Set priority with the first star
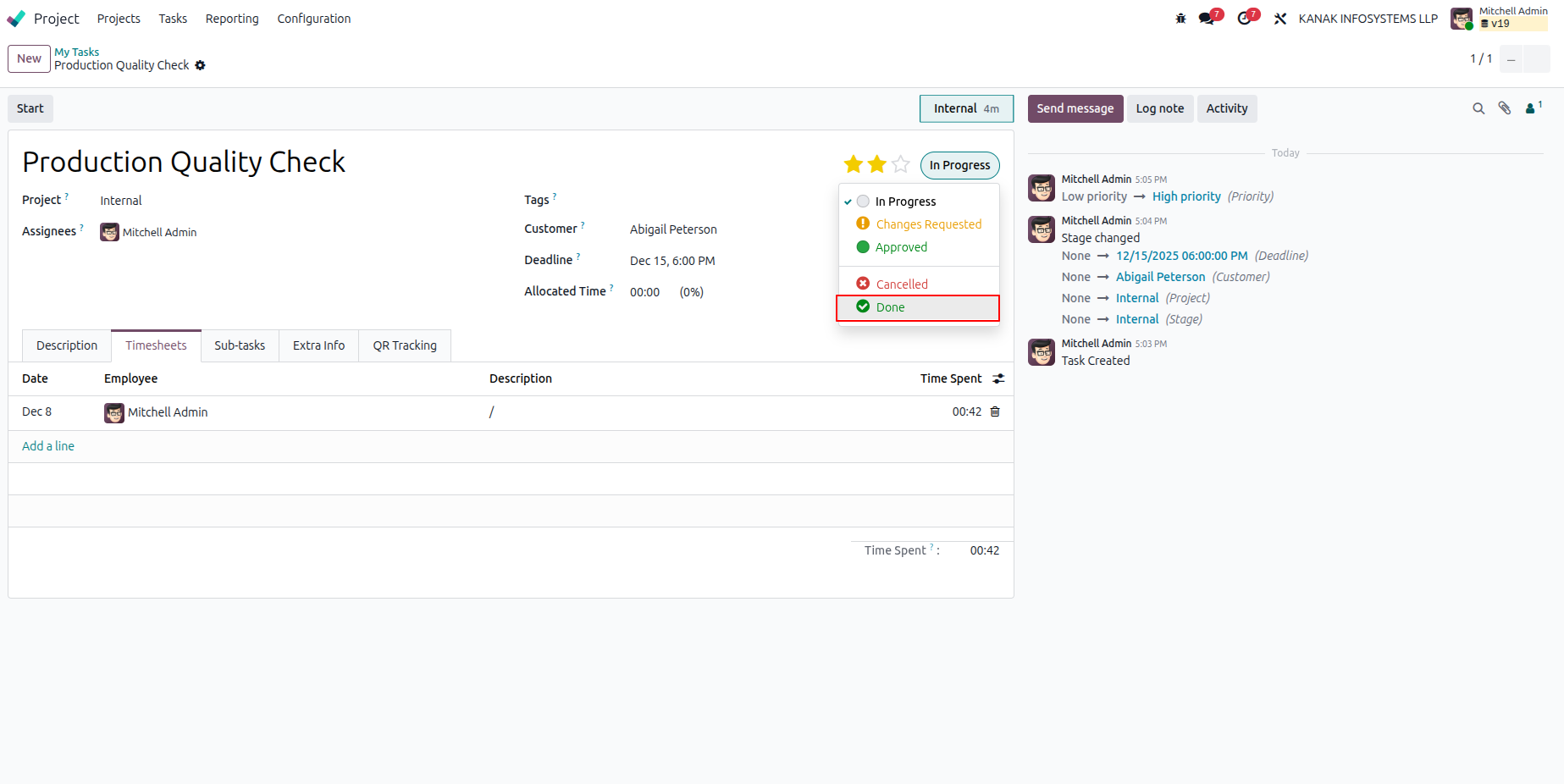 pos(853,164)
